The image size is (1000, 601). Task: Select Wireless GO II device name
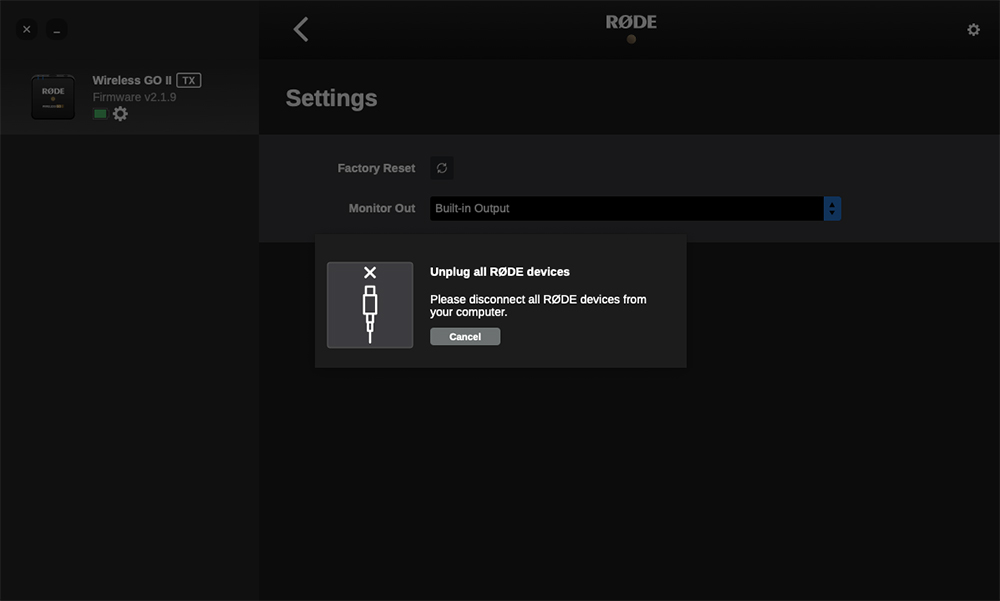click(132, 80)
